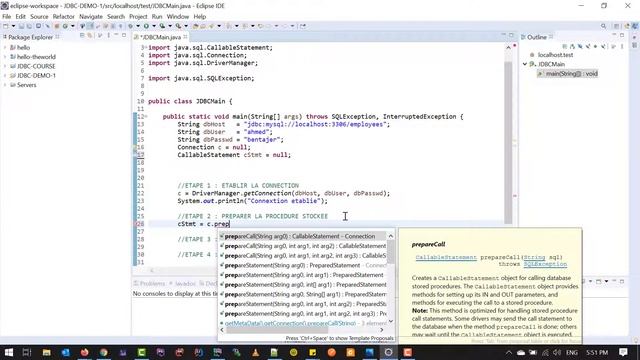Open VLC cone icon in taskbar

[256, 352]
